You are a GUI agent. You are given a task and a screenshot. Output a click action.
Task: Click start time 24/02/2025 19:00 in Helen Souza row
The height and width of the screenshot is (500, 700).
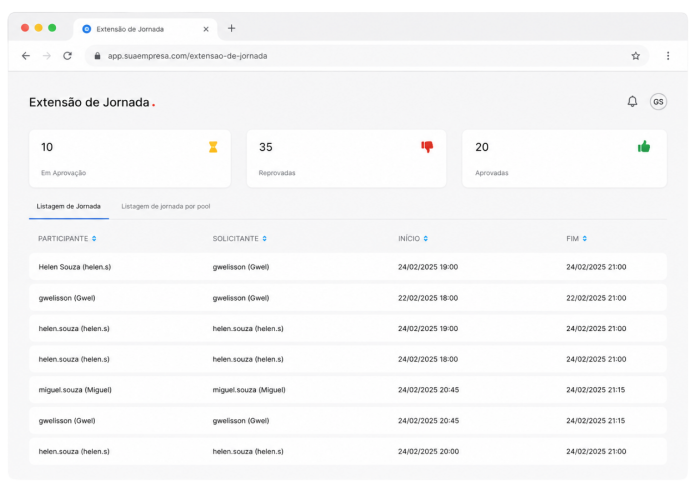click(428, 267)
